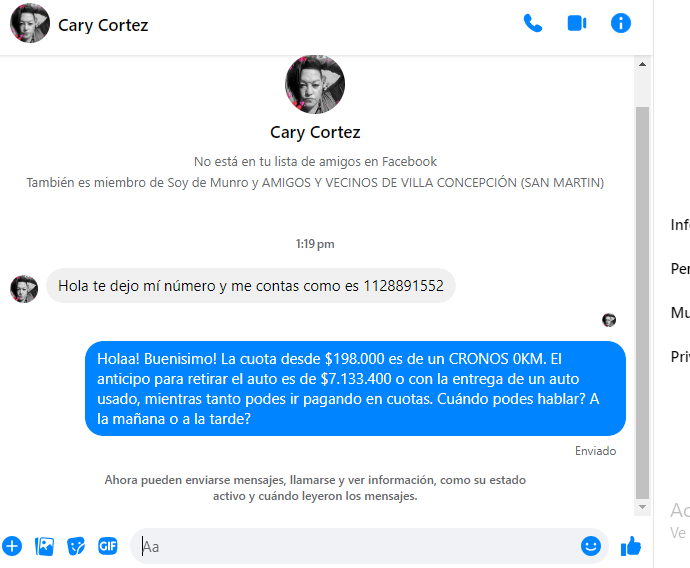Viewport: 690px width, 568px height.
Task: Open the GIF picker
Action: 108,546
